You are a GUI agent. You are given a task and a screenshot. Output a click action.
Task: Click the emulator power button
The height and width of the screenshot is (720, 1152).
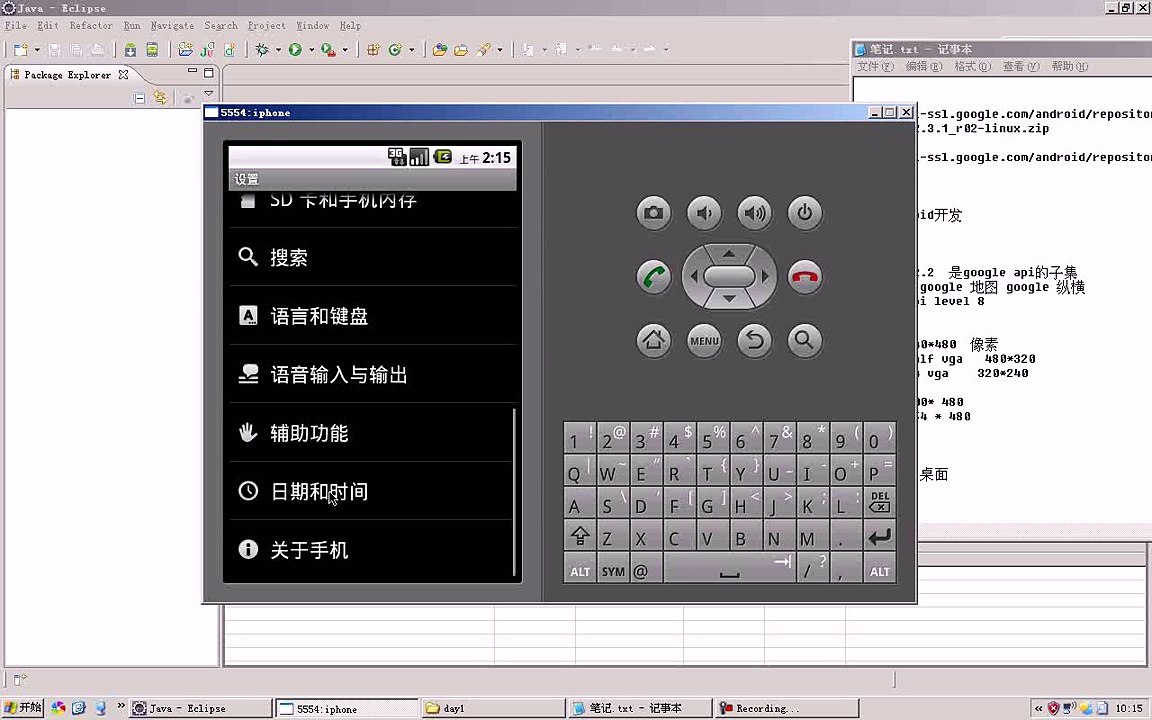(x=804, y=213)
